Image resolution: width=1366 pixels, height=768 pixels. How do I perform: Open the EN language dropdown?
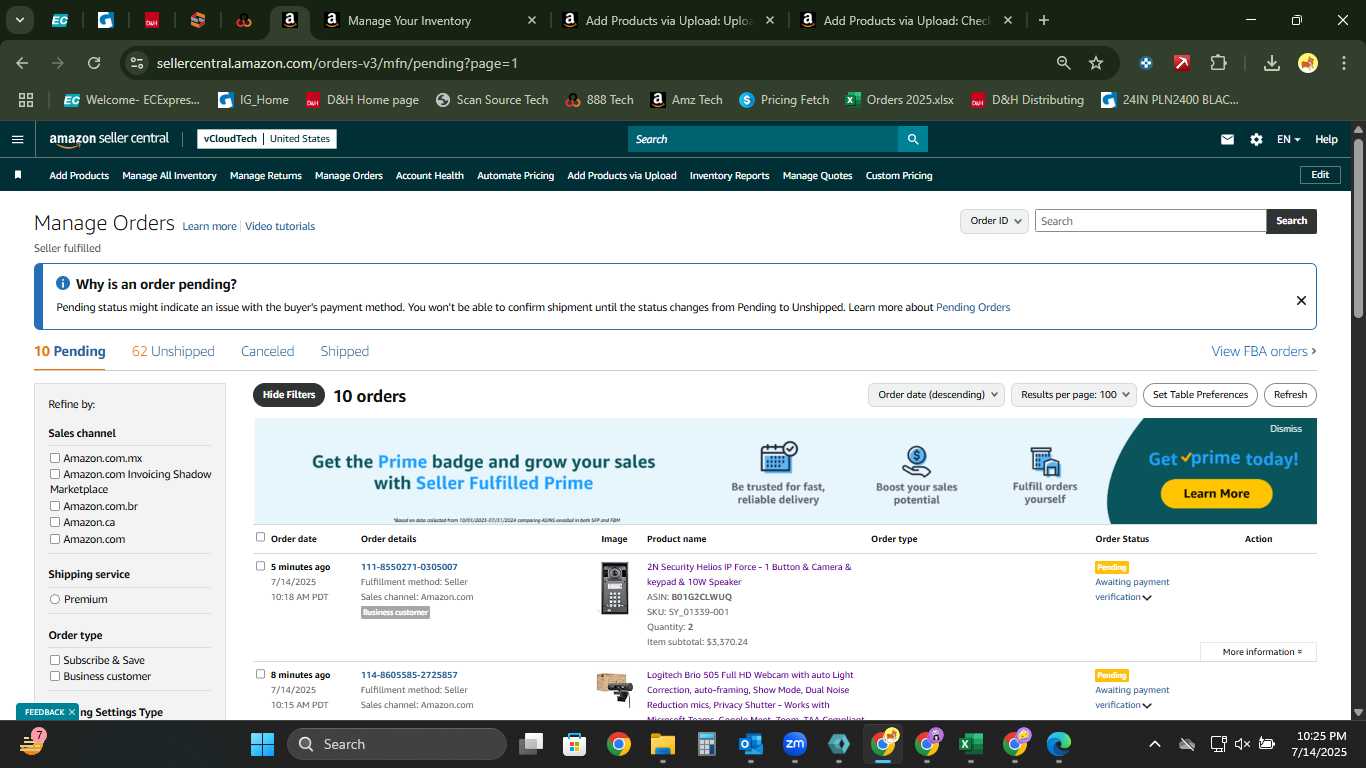1288,139
